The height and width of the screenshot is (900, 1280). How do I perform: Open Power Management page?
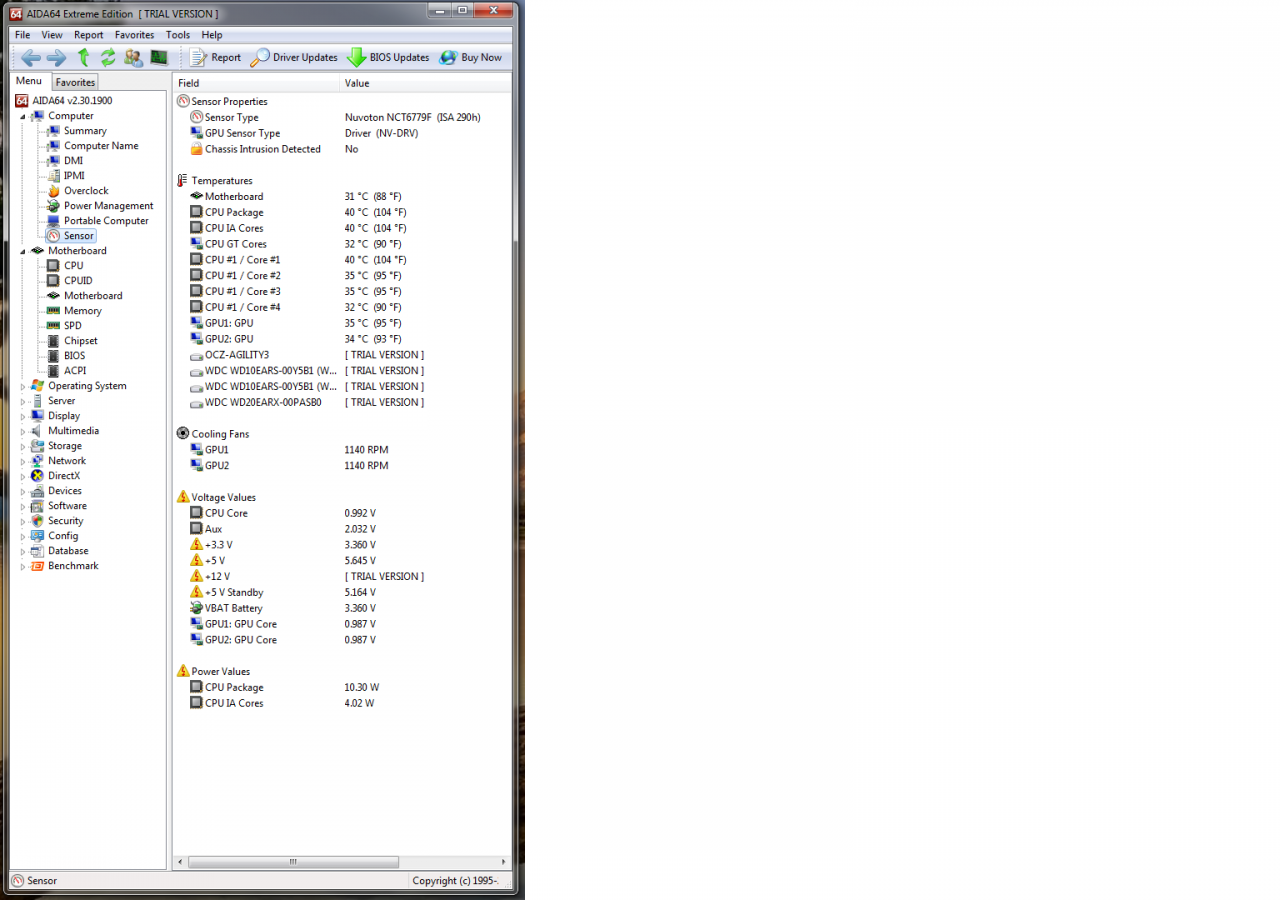tap(108, 206)
